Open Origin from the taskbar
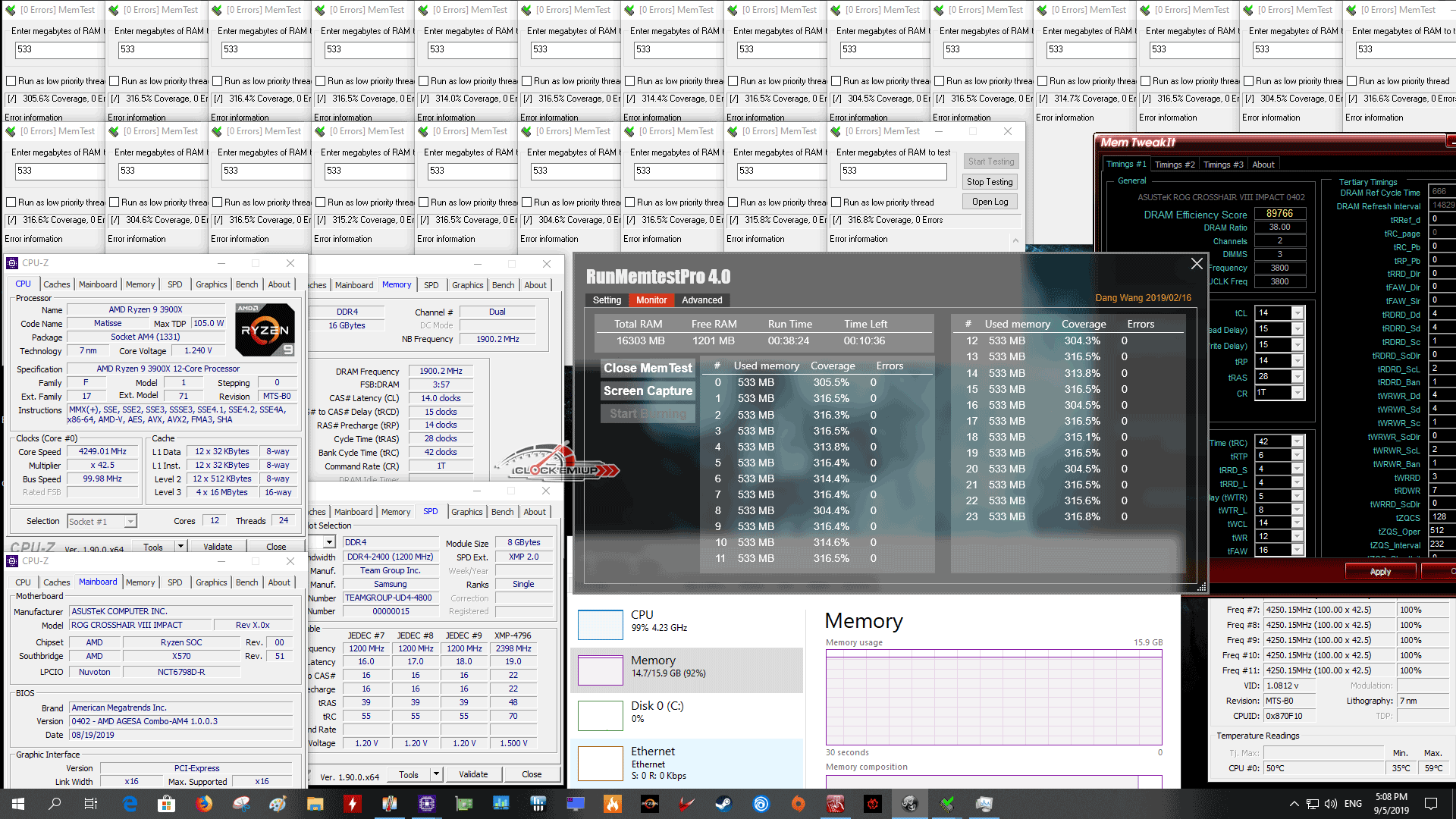Screen dimensions: 1456x819 click(799, 804)
